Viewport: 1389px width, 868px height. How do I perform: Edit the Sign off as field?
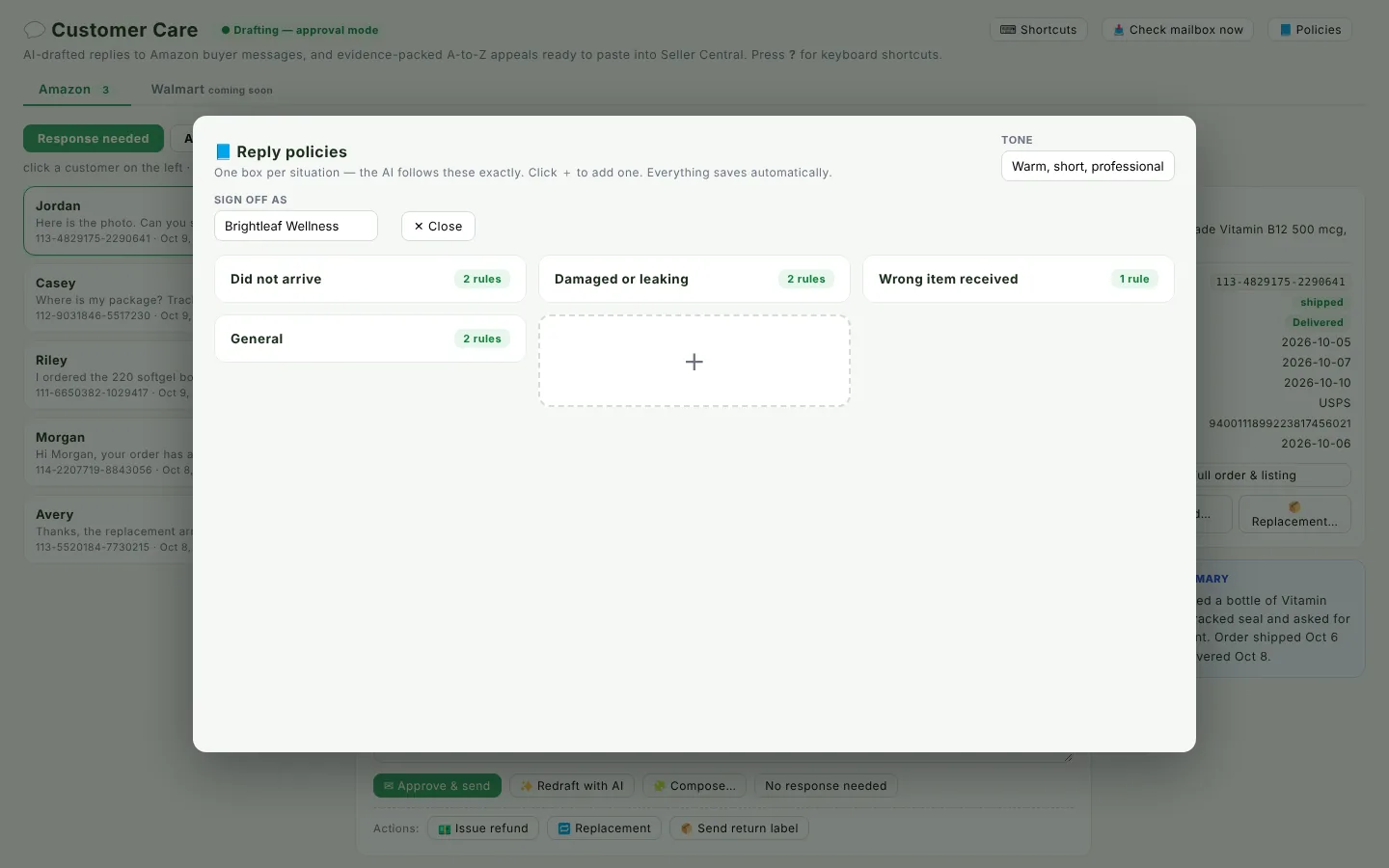(296, 226)
